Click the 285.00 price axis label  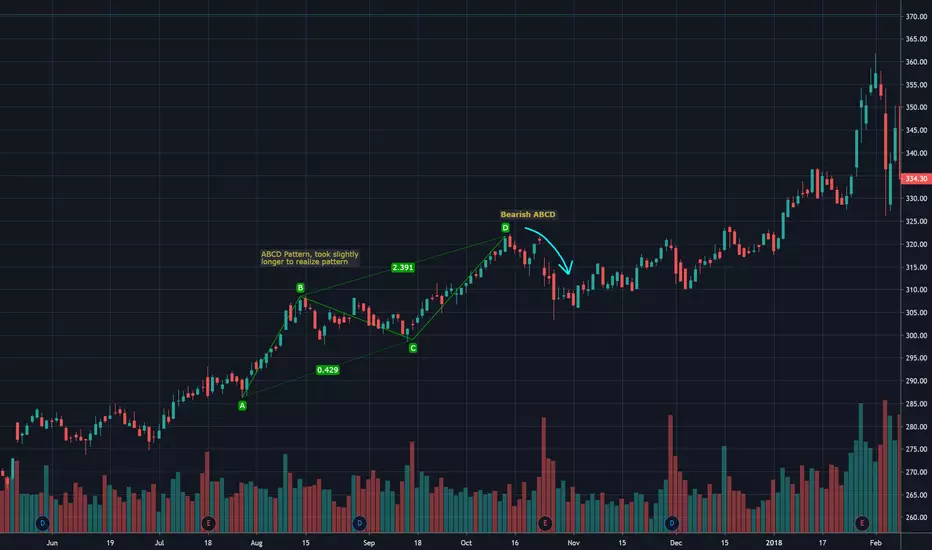click(917, 404)
